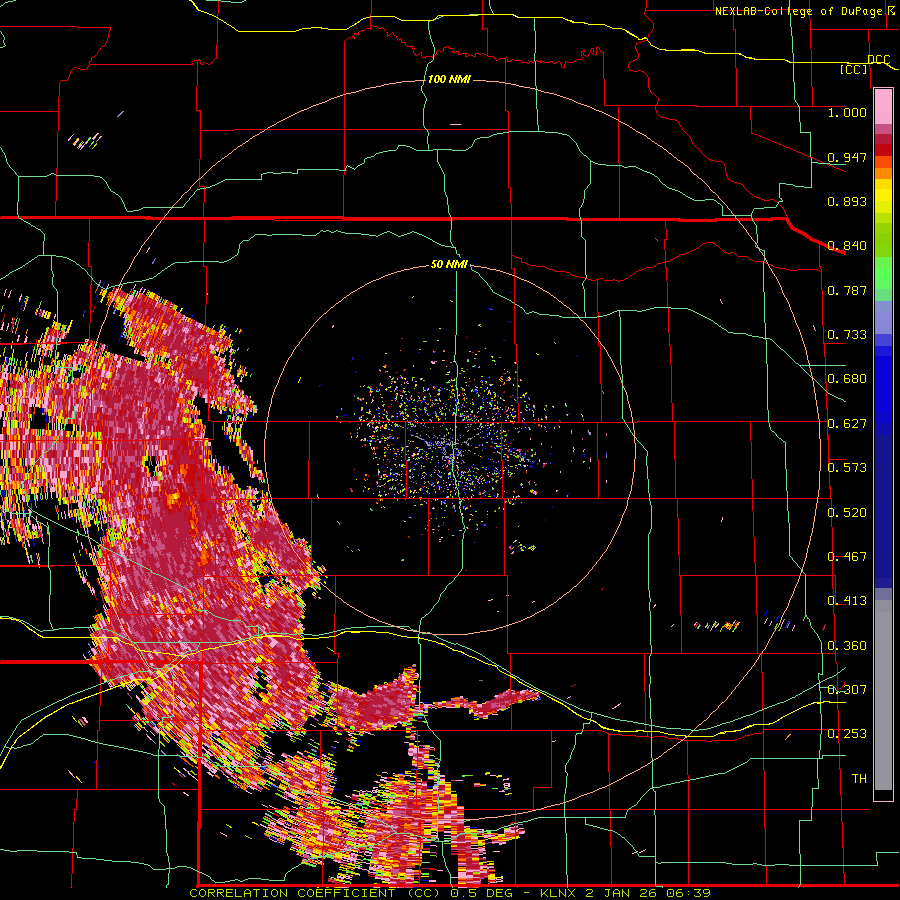Viewport: 900px width, 900px height.
Task: Select the 0.520 legend value
Action: 847,513
